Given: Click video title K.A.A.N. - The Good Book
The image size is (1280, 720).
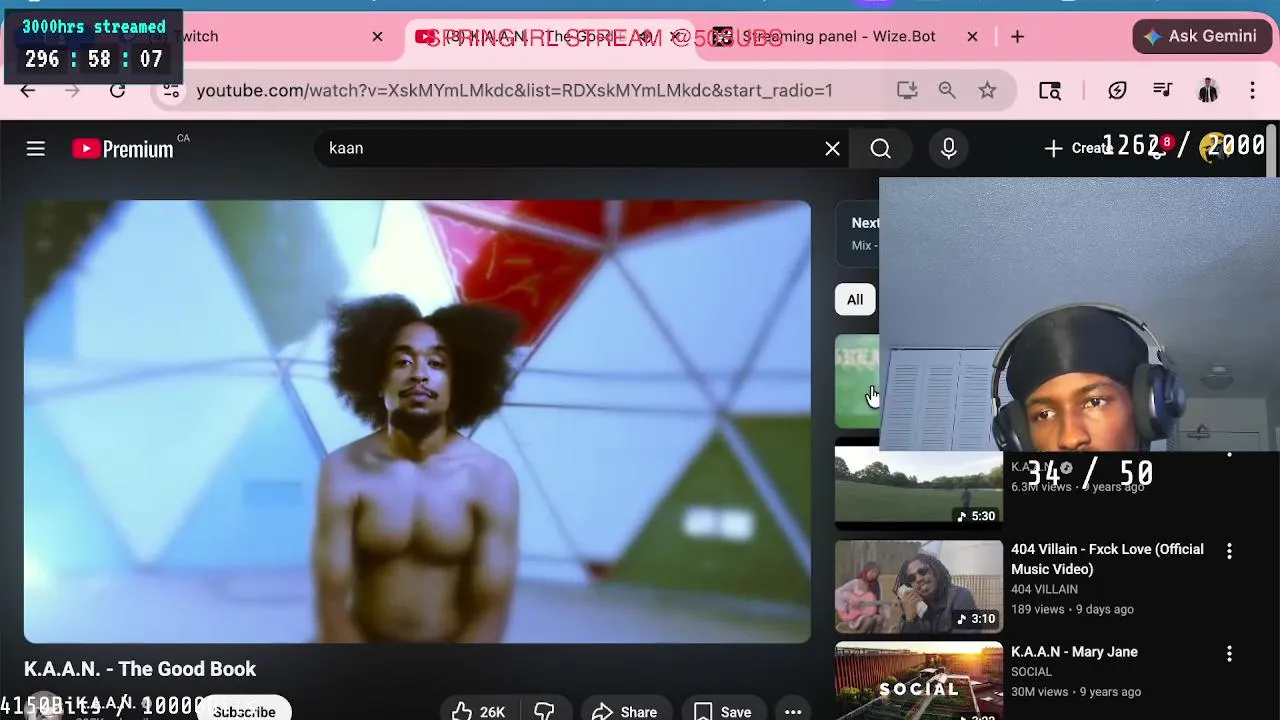Looking at the screenshot, I should 140,669.
